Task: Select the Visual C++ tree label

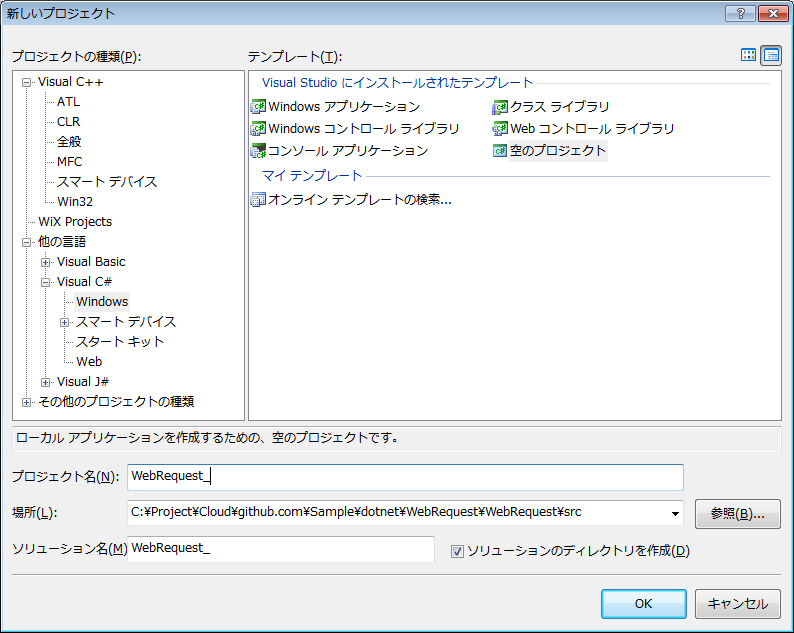Action: (70, 82)
